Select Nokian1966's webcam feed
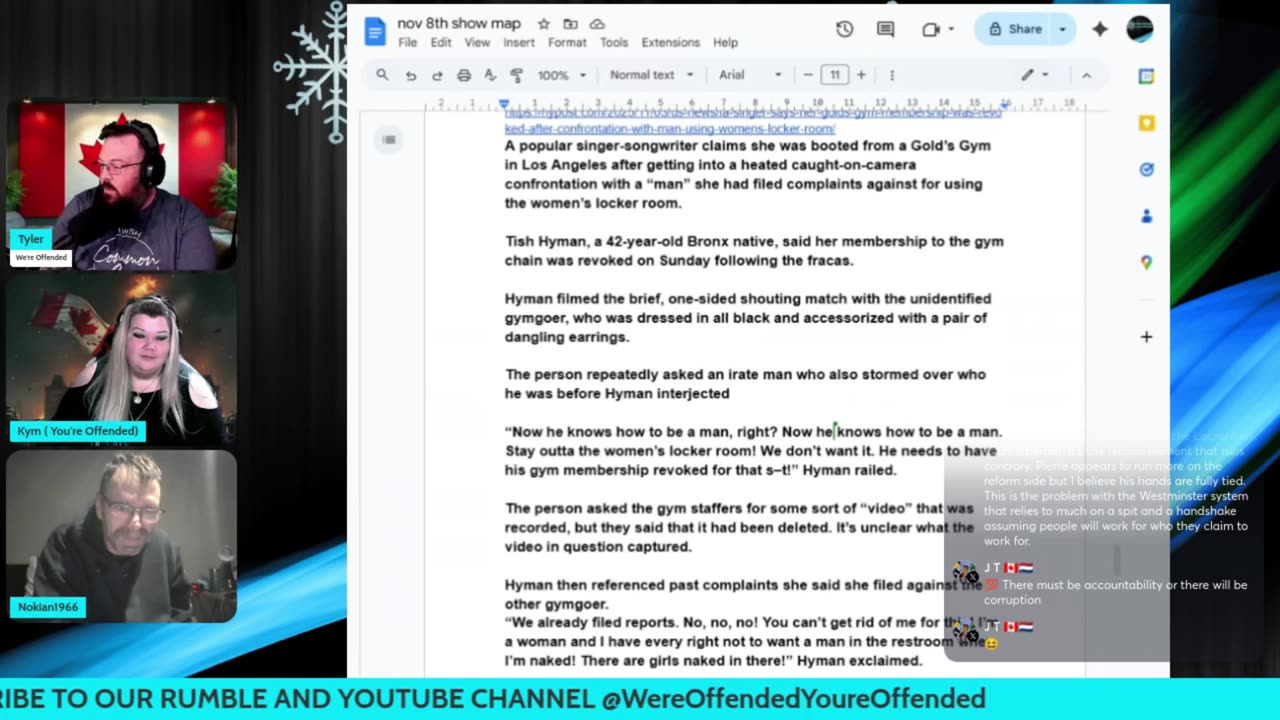 pos(122,535)
